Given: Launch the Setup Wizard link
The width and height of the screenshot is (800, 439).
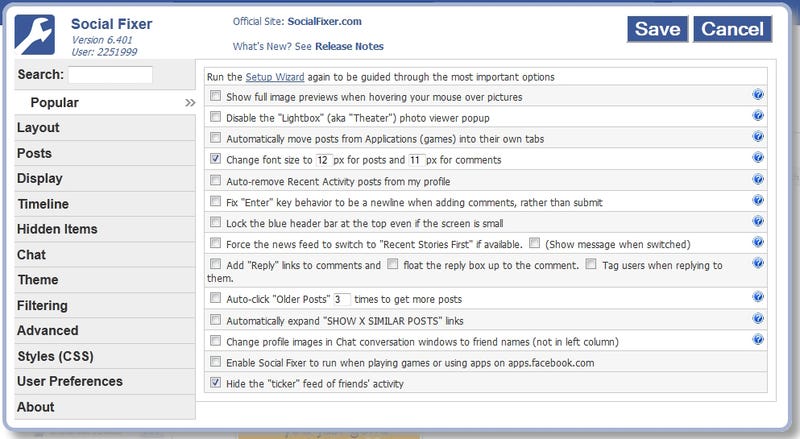Looking at the screenshot, I should click(x=274, y=77).
